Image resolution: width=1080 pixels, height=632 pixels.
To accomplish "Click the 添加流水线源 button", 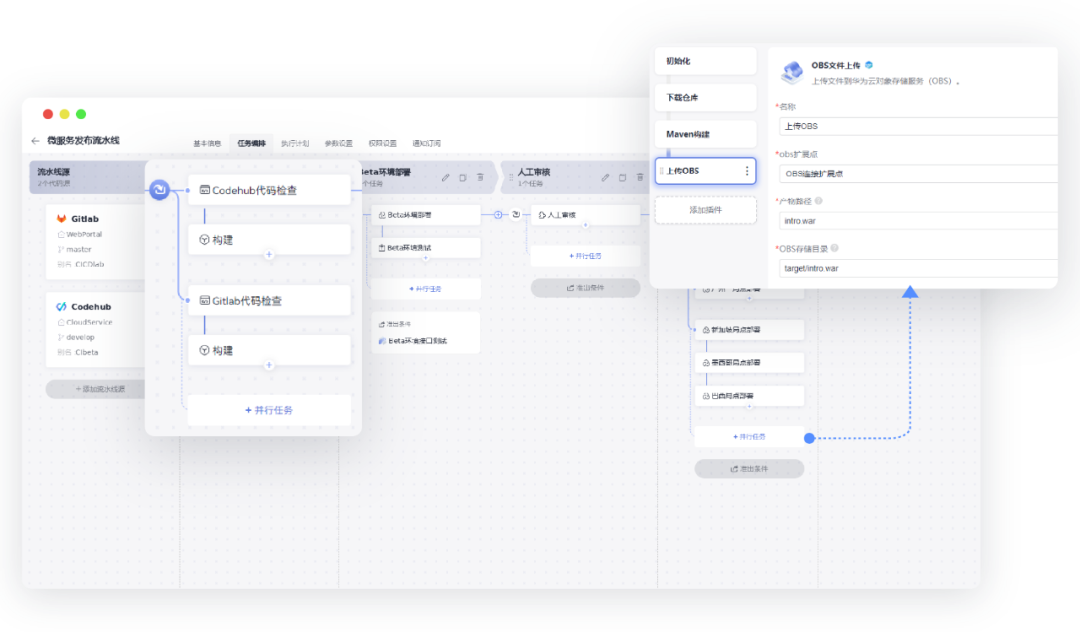I will (x=96, y=389).
